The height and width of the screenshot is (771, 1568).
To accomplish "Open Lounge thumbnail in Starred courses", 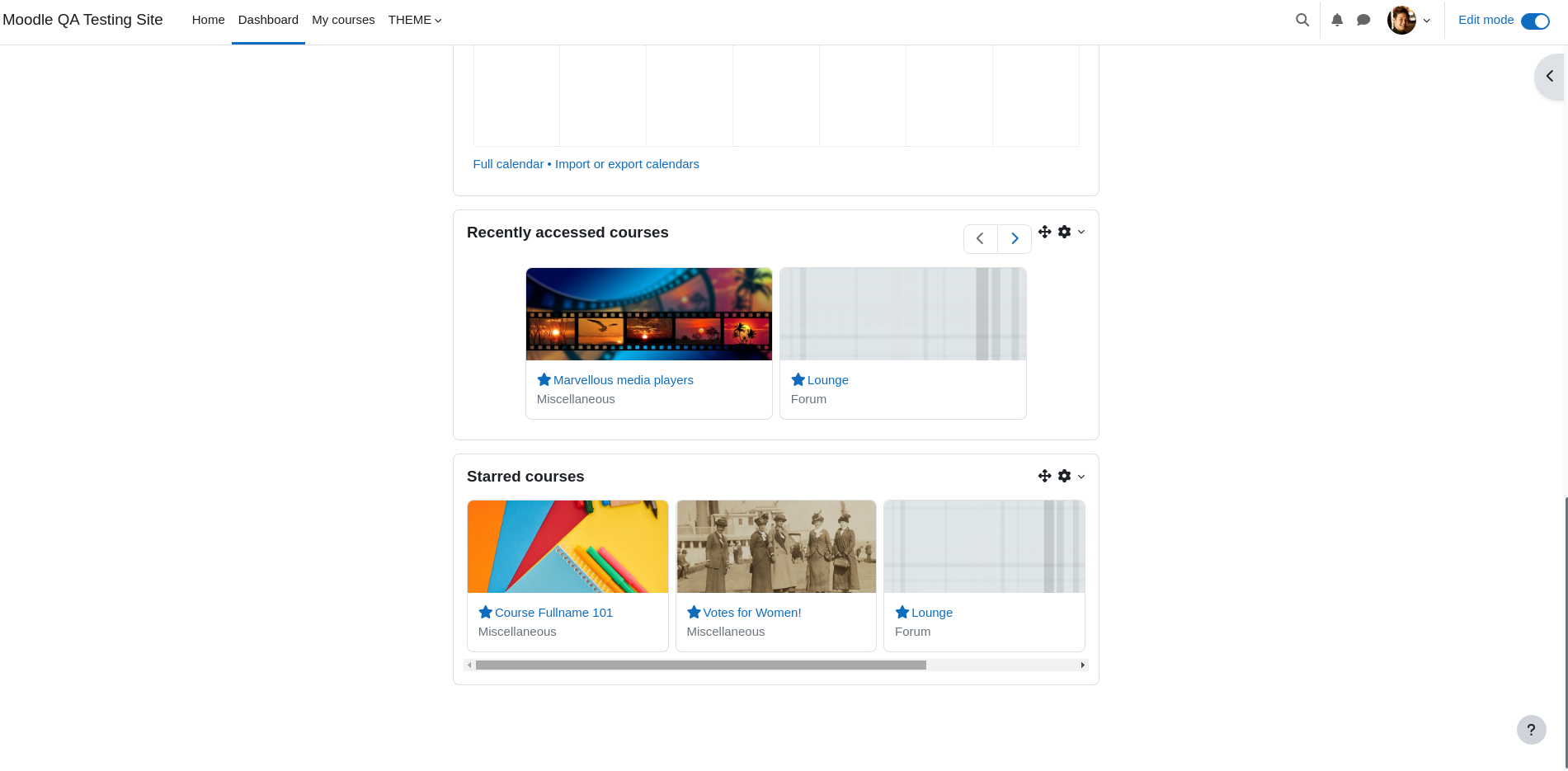I will click(x=984, y=547).
